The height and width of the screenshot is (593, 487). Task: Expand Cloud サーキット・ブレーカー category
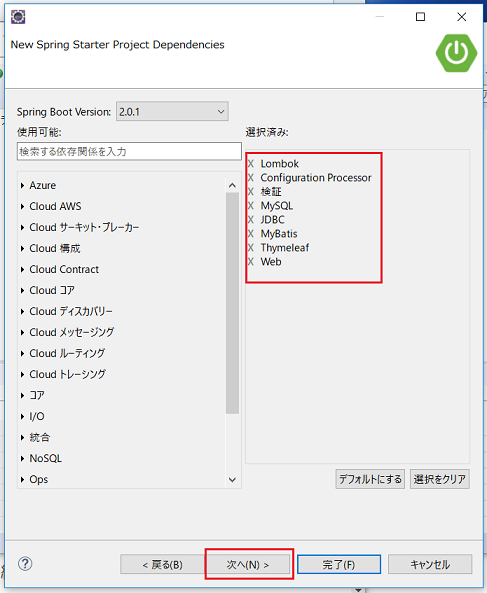[22, 227]
